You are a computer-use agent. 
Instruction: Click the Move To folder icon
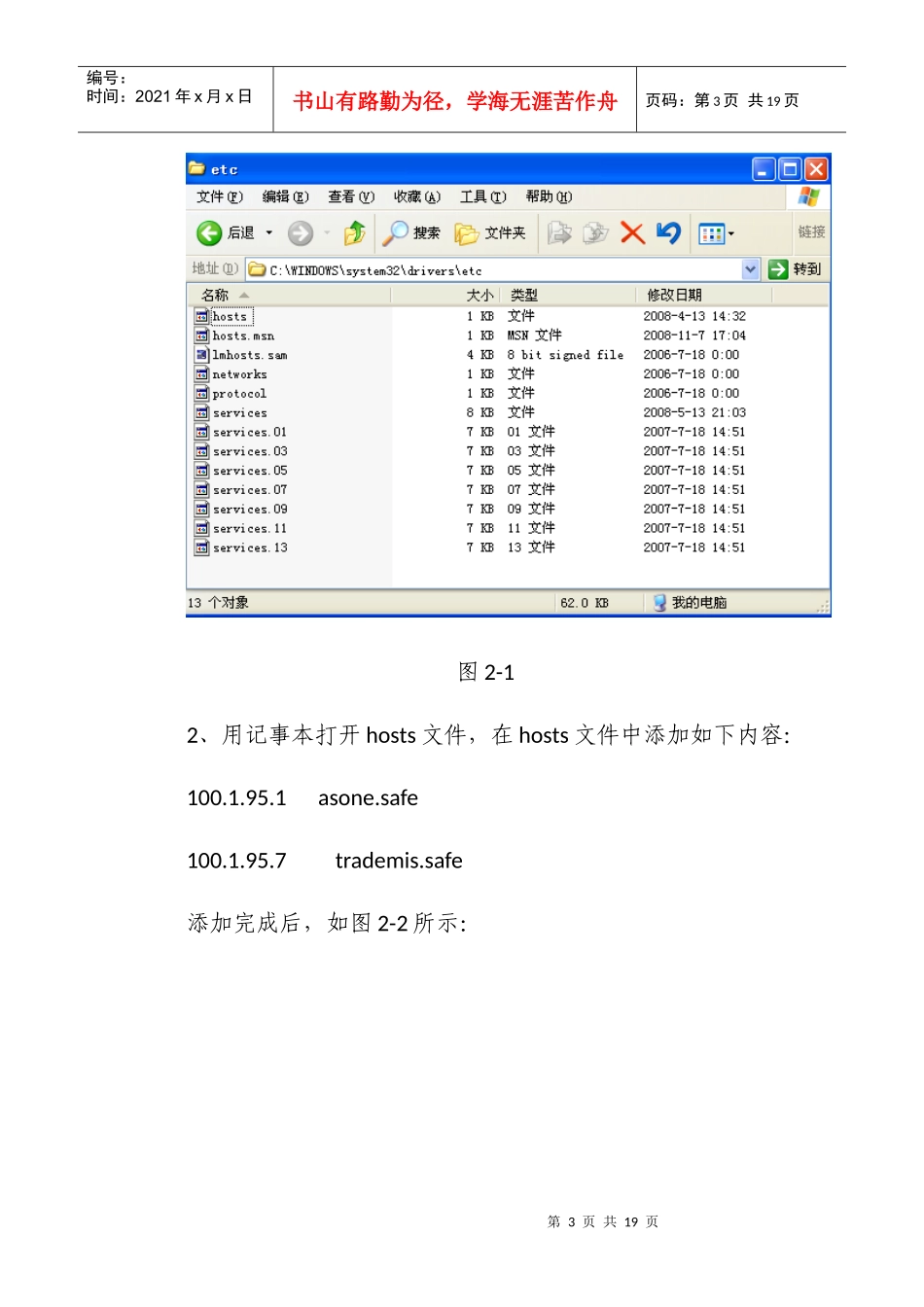tap(559, 232)
